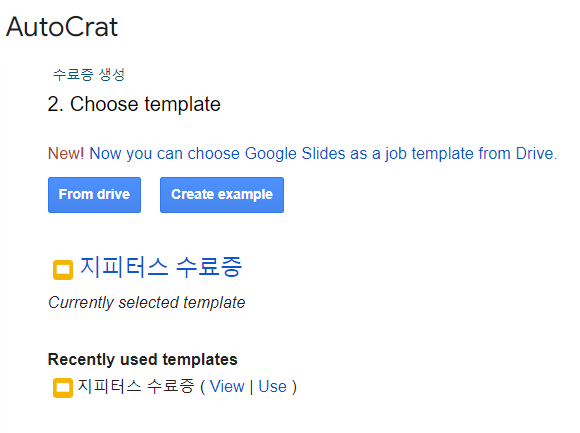Screen dimensions: 580x433
Task: Click the '2. Choose template' step heading
Action: 134,104
